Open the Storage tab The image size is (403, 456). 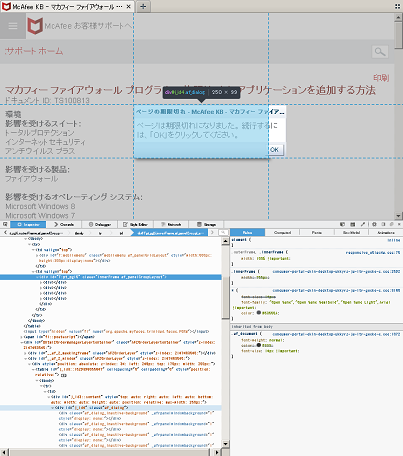[206, 224]
